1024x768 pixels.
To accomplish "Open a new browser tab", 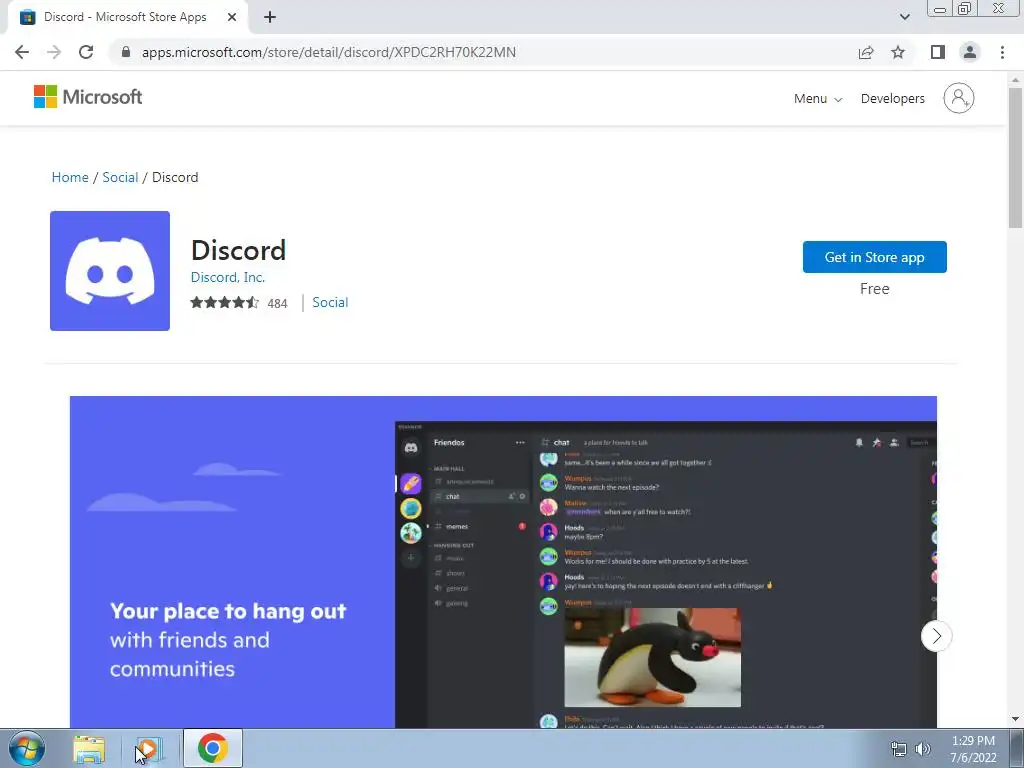I will coord(270,17).
